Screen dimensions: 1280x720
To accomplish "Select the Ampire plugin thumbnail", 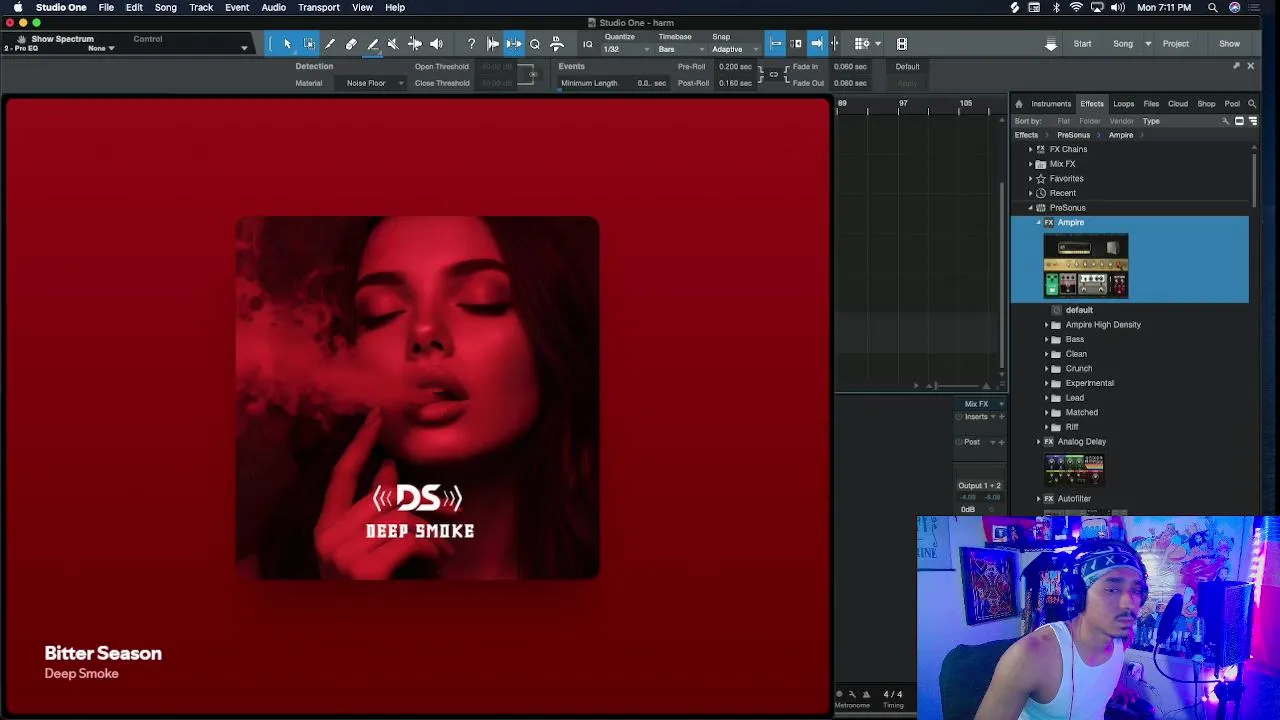I will 1086,266.
